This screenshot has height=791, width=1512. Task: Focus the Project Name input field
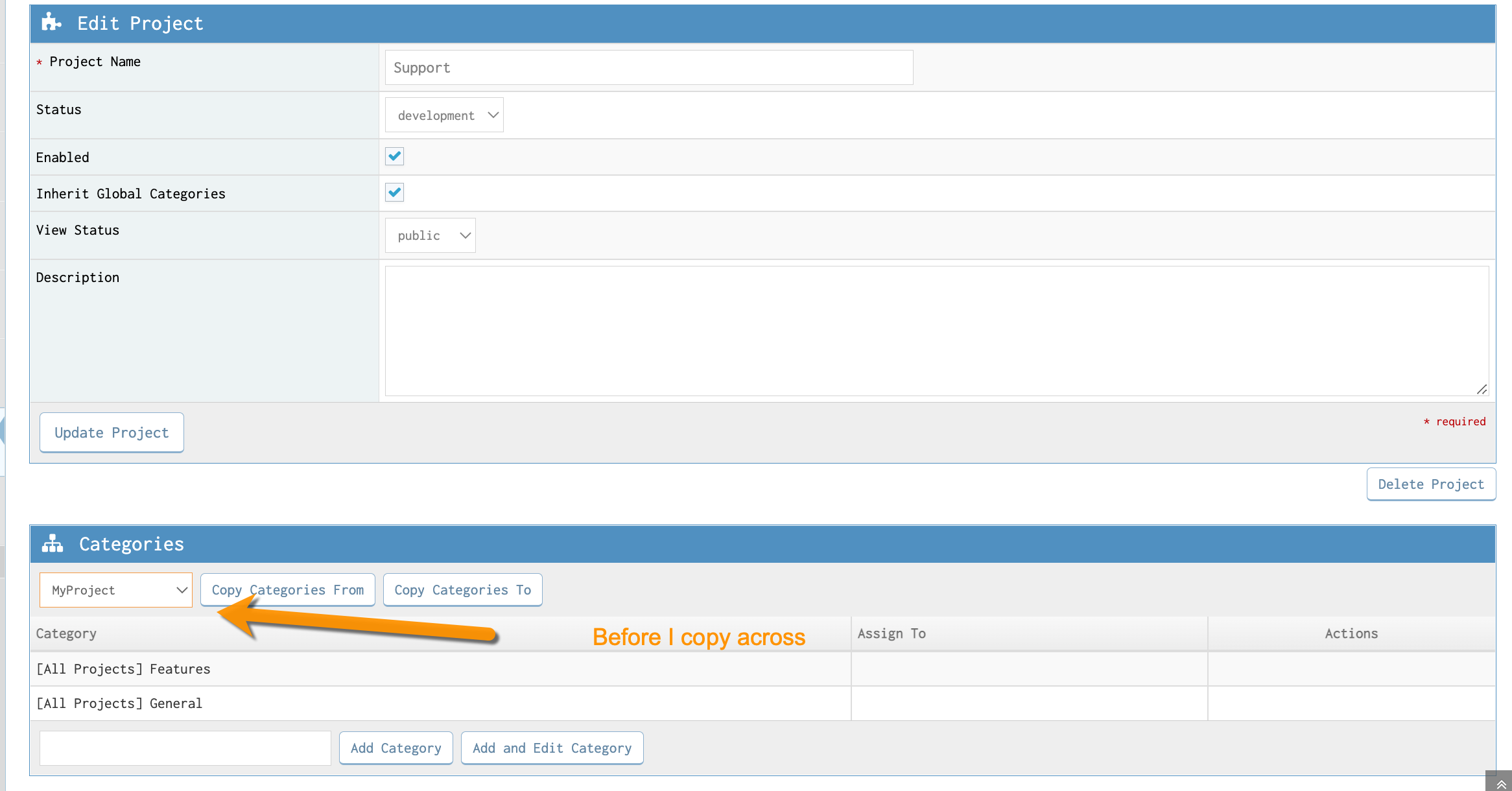coord(648,67)
